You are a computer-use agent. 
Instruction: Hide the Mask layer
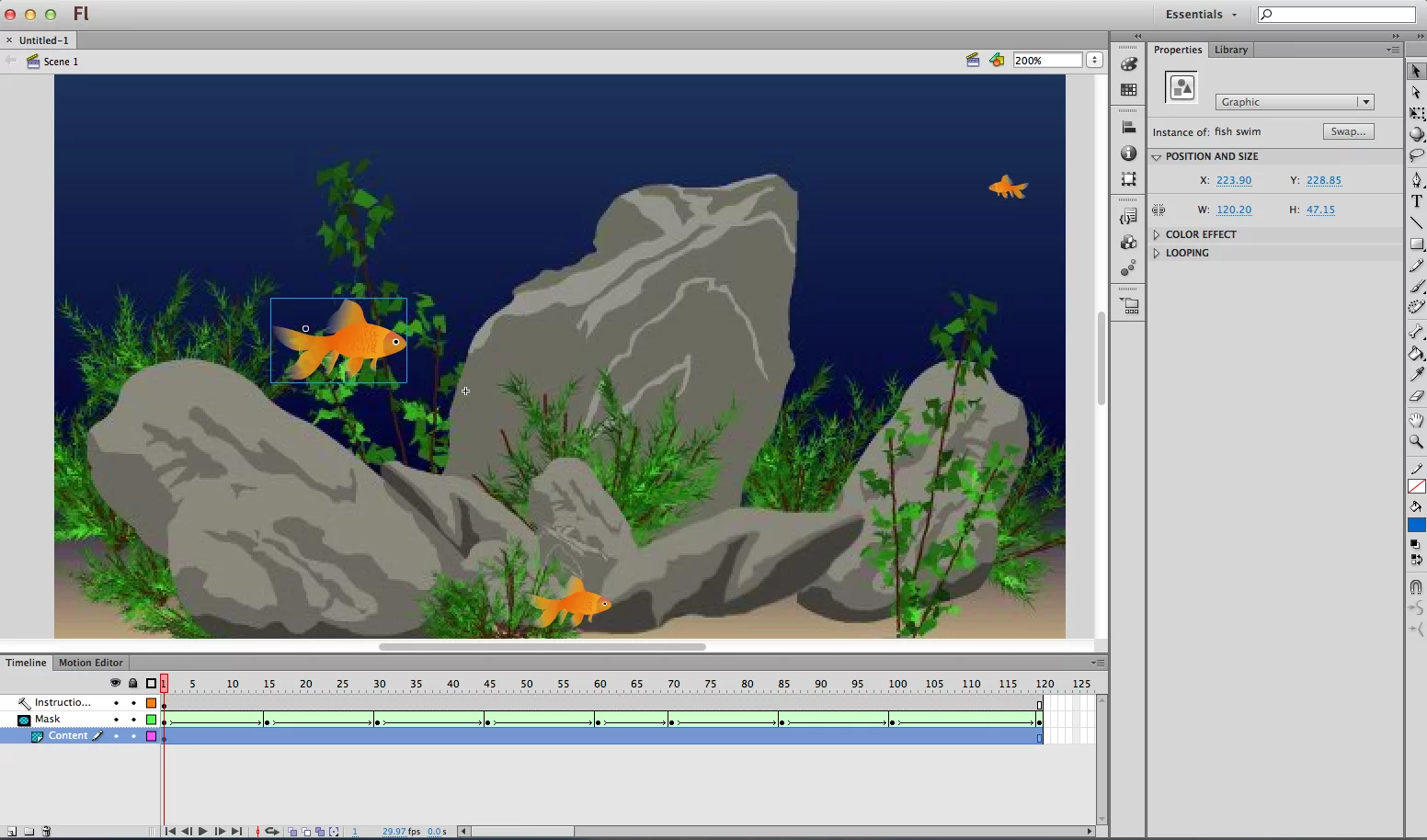116,719
